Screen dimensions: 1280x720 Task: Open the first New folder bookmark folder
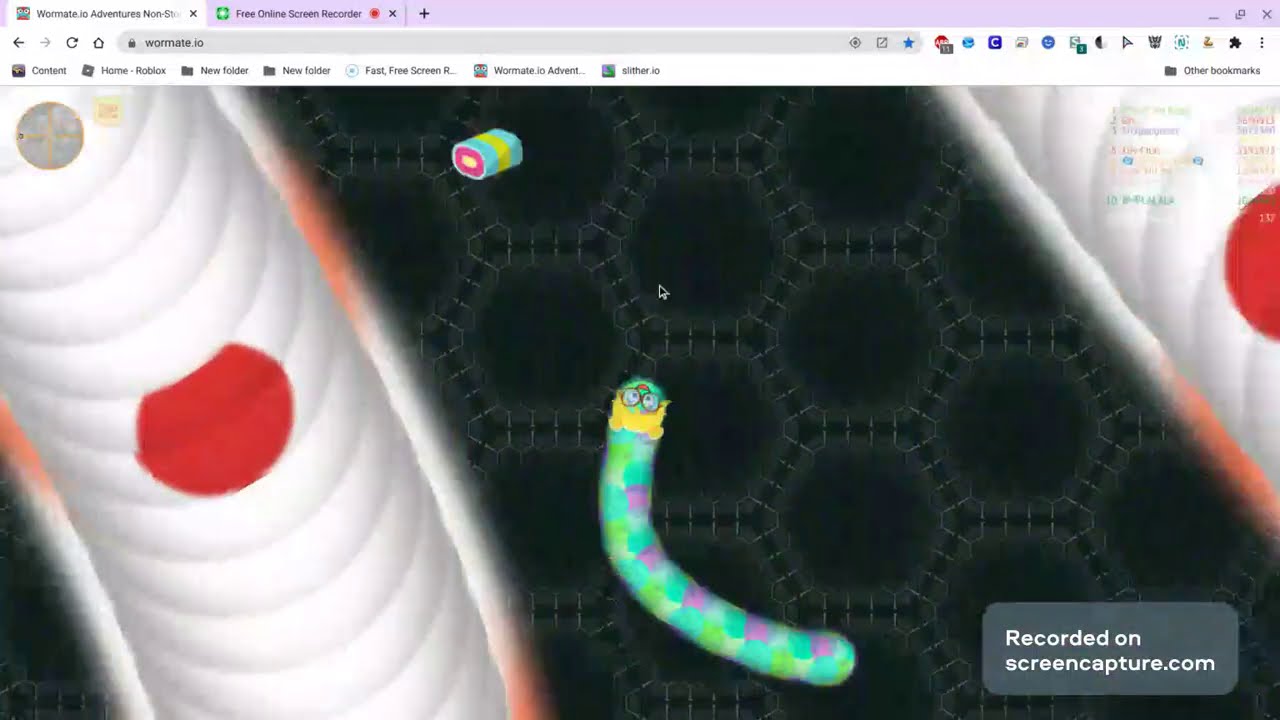pos(215,71)
